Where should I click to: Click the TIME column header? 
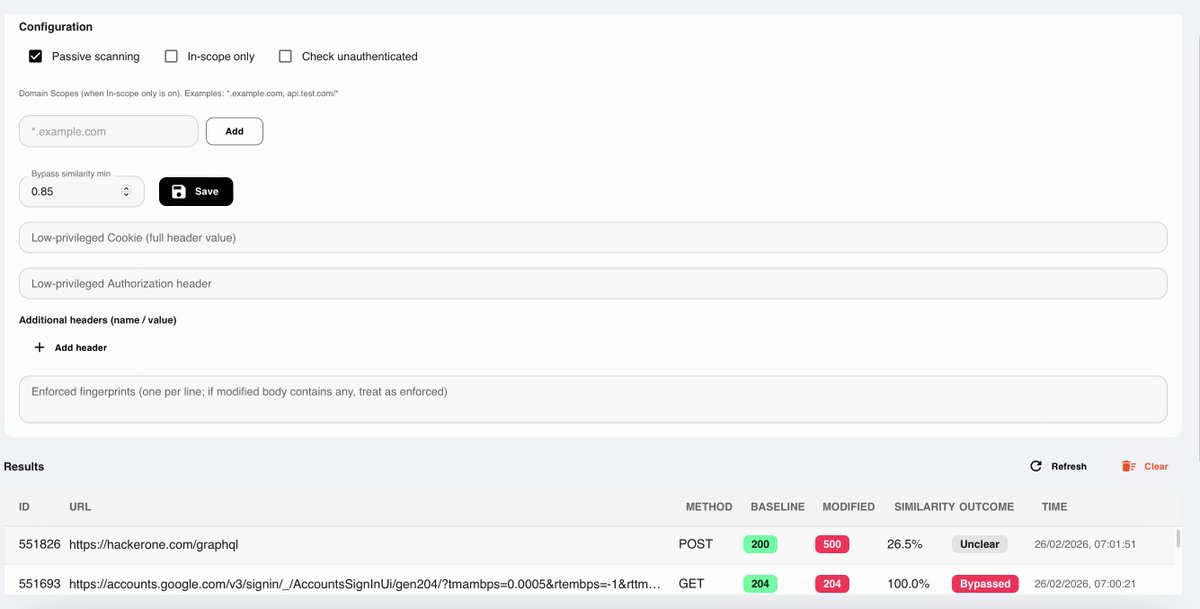pyautogui.click(x=1054, y=507)
